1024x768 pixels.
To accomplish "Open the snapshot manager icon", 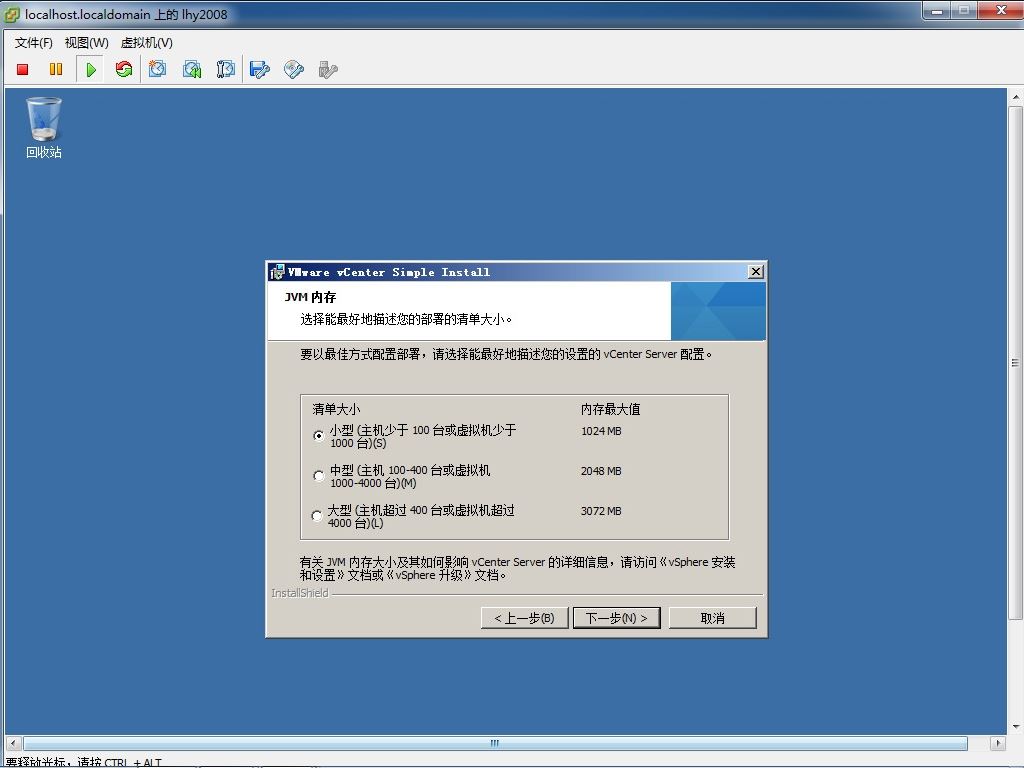I will click(x=225, y=69).
